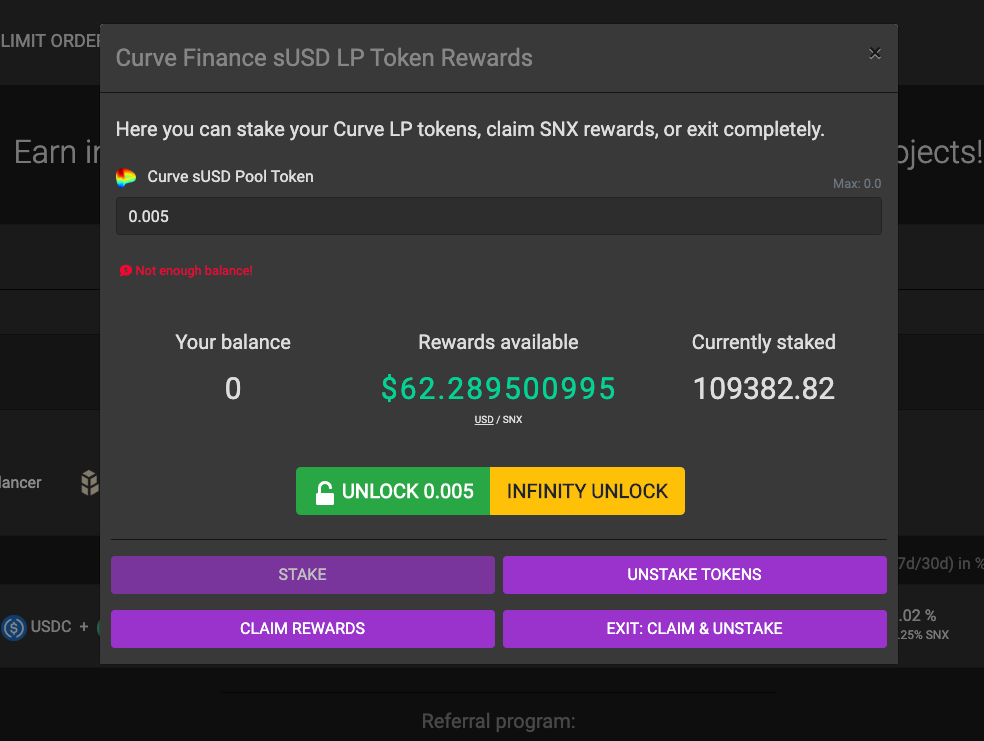Click the red Not enough balance warning icon

coord(126,270)
